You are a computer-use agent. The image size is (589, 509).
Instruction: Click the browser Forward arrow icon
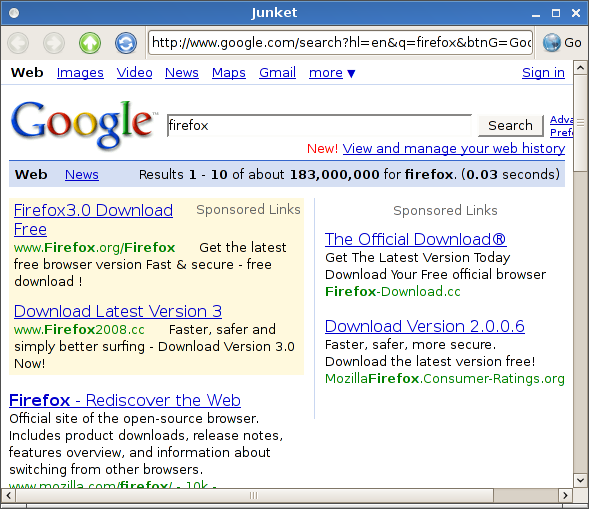coord(54,43)
